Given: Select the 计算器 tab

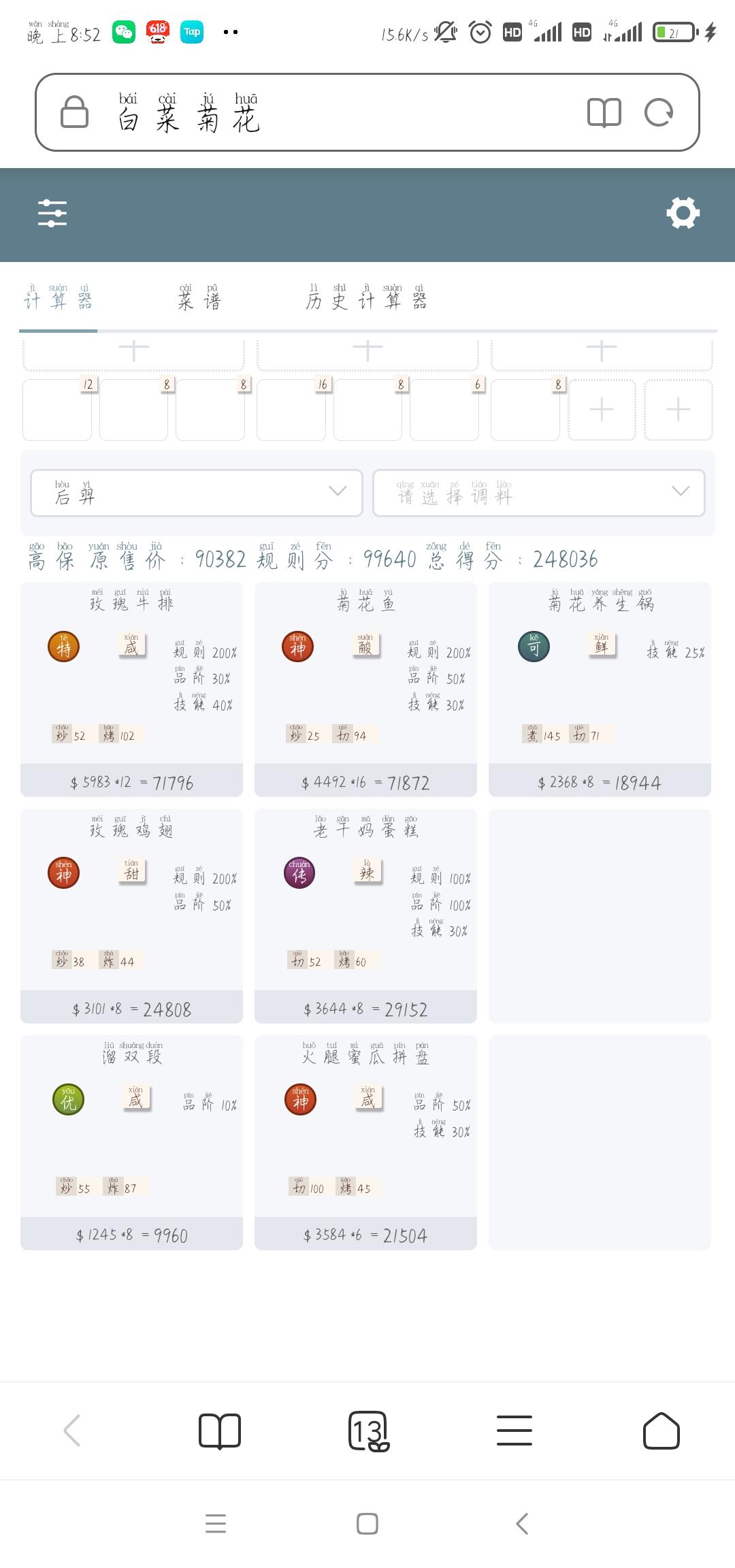Looking at the screenshot, I should pyautogui.click(x=59, y=297).
